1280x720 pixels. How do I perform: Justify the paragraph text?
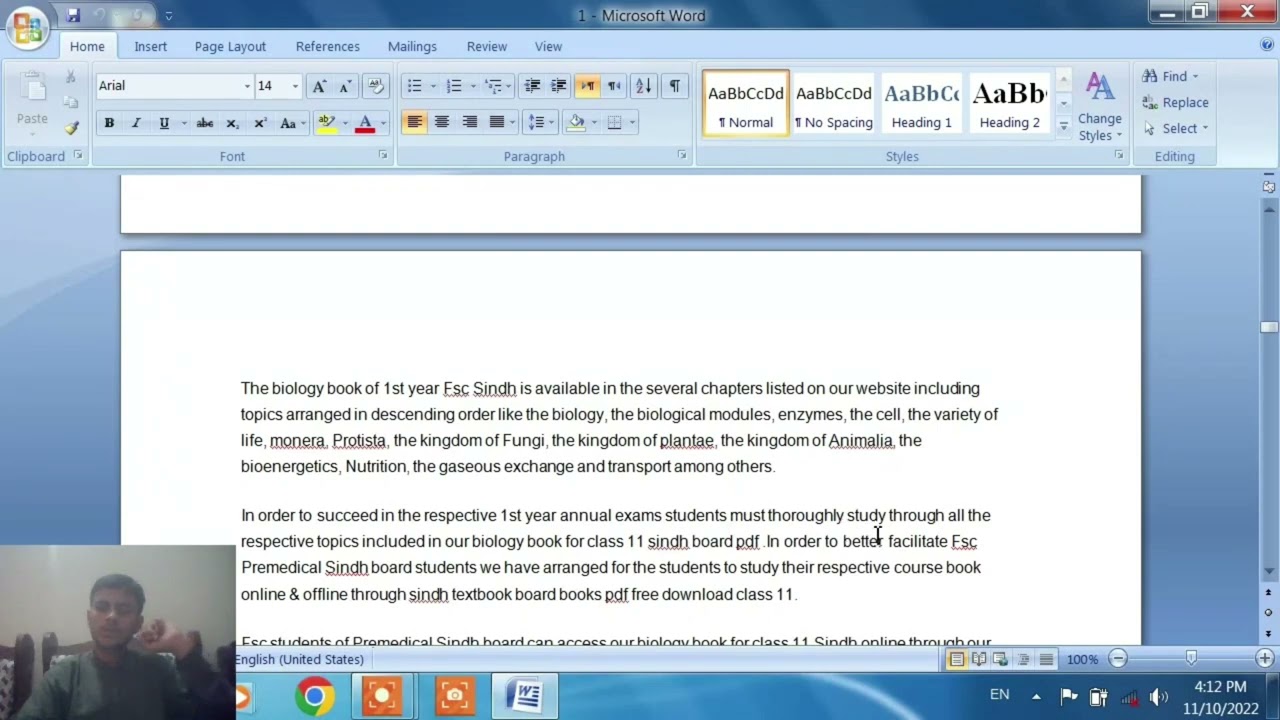[497, 122]
